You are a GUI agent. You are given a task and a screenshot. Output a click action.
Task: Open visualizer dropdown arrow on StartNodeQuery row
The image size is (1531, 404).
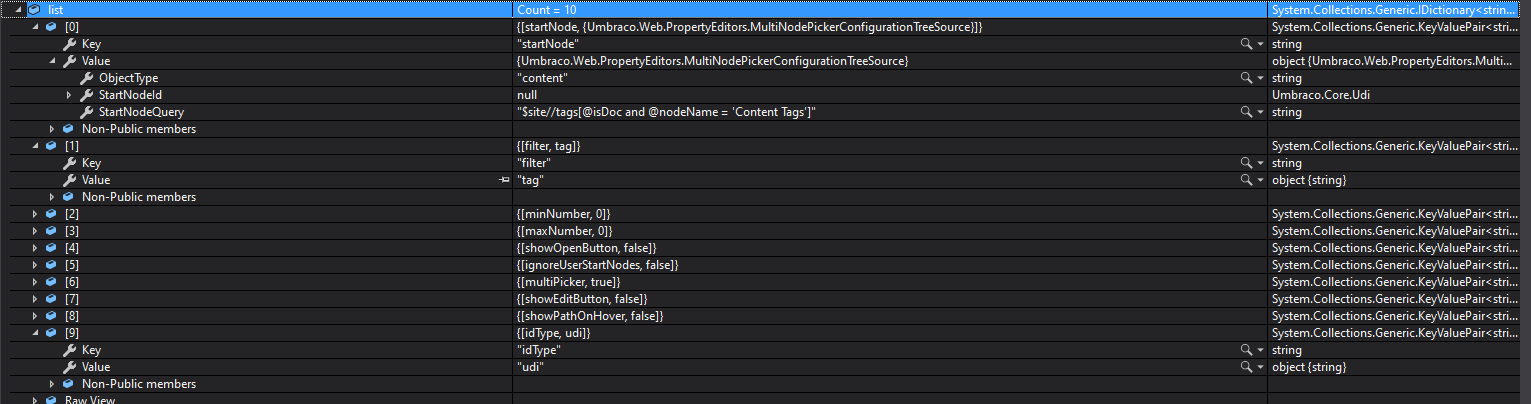click(x=1260, y=113)
